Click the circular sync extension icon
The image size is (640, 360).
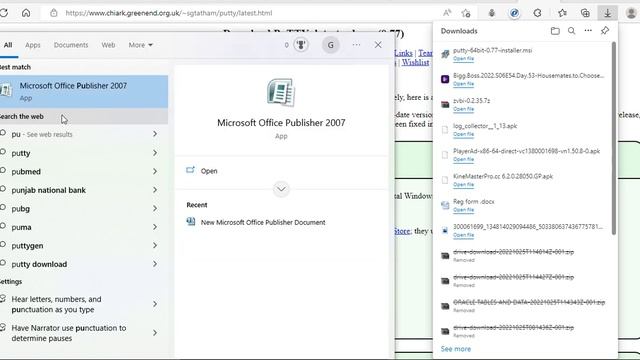click(538, 13)
